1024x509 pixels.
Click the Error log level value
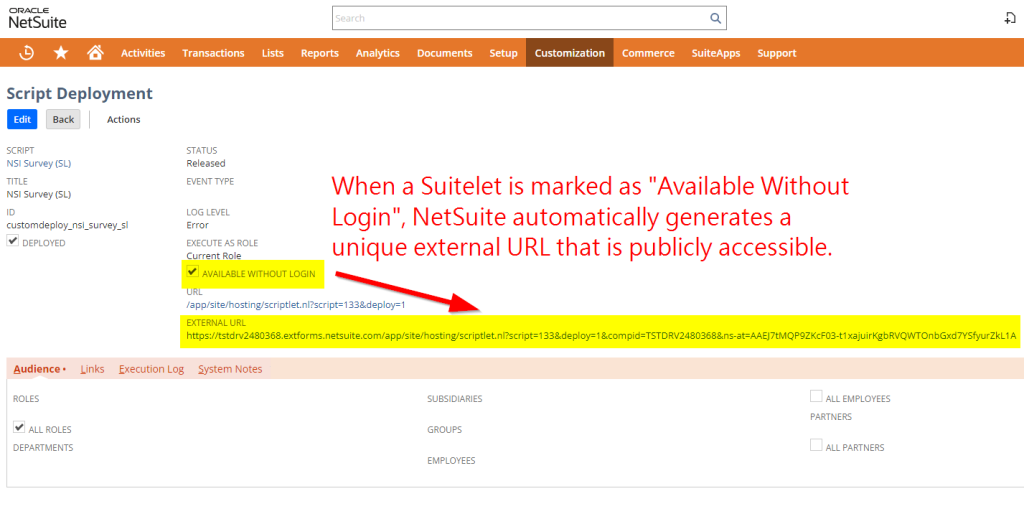197,225
